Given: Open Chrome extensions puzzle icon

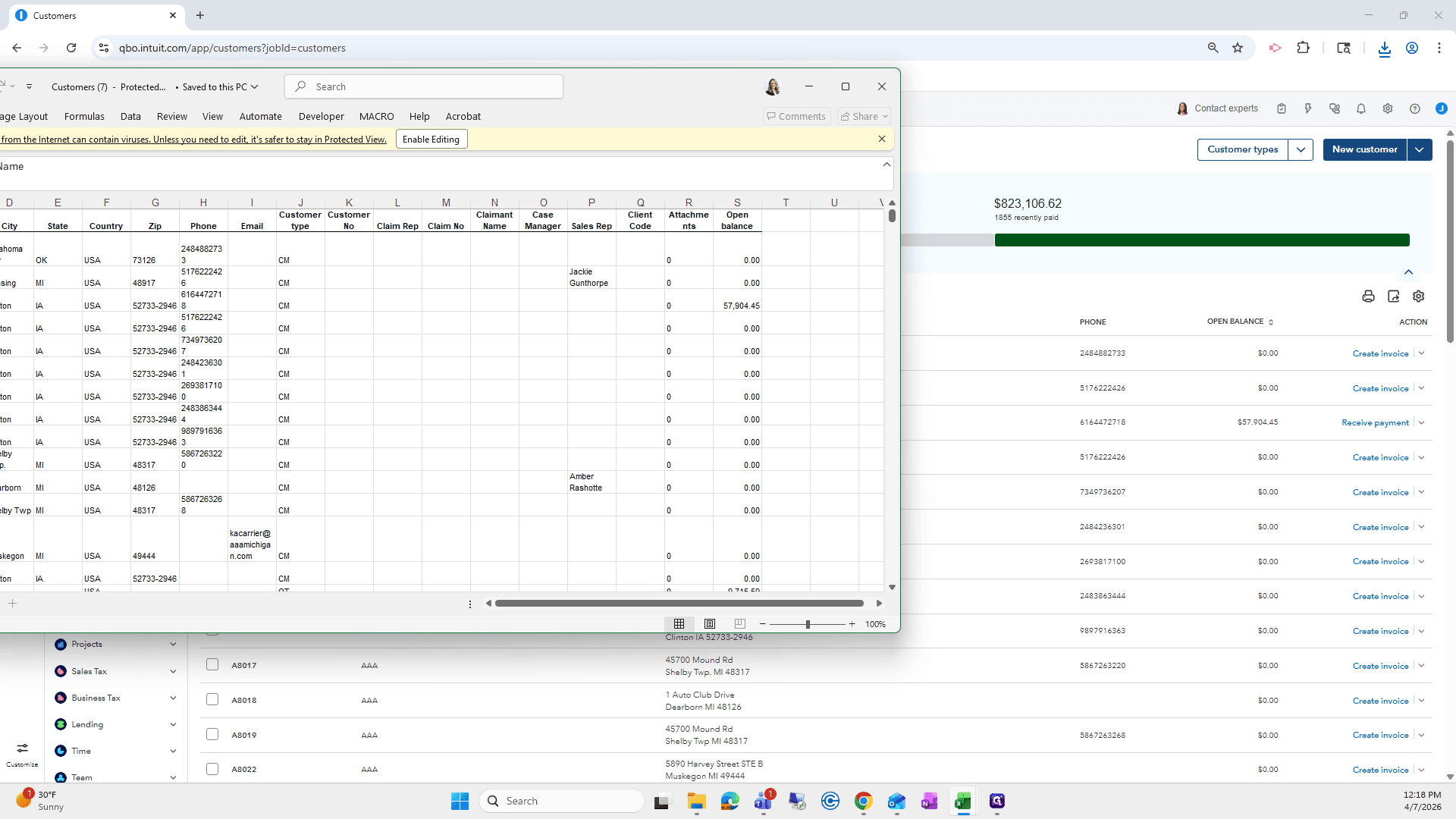Looking at the screenshot, I should (1304, 48).
